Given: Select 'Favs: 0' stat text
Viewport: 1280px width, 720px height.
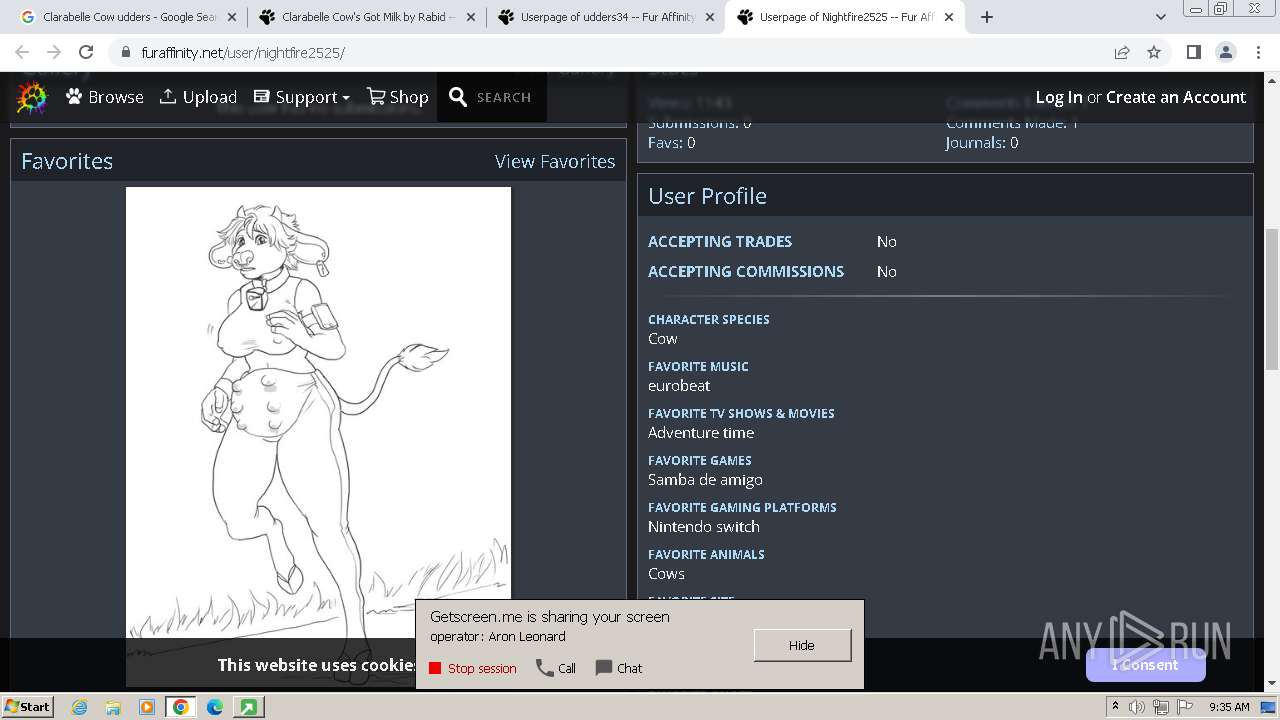Looking at the screenshot, I should coord(672,143).
